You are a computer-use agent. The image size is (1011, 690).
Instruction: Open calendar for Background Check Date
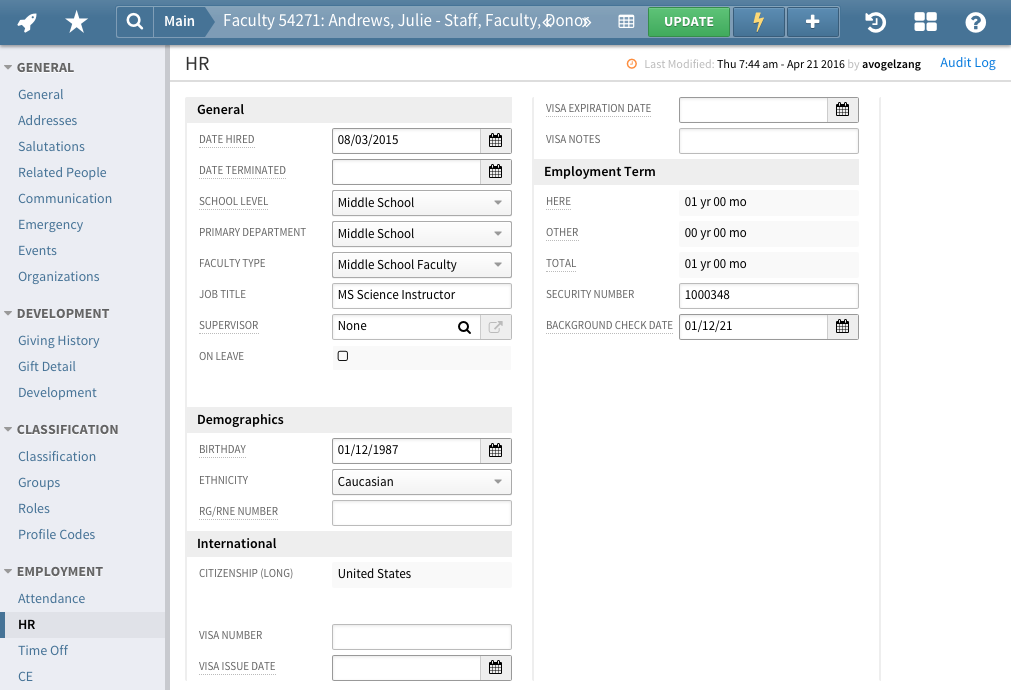tap(842, 326)
